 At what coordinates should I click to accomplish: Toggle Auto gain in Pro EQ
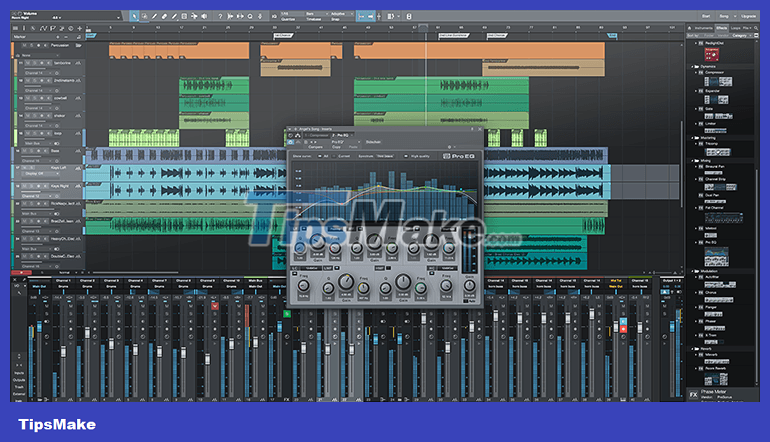coord(466,301)
